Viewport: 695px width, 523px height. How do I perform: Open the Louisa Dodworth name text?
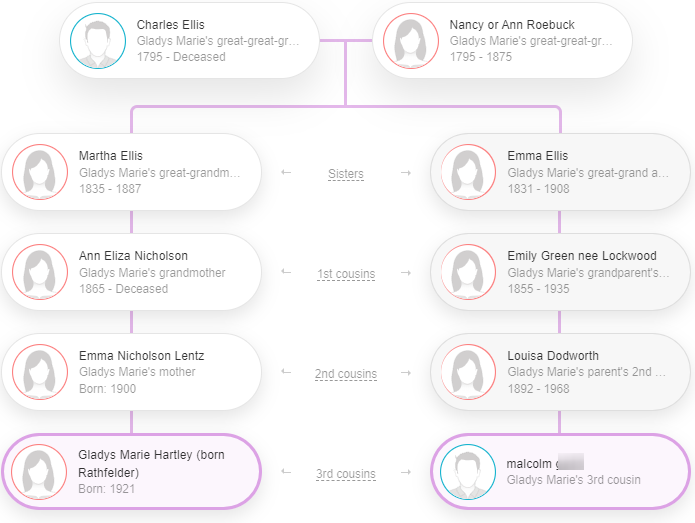tap(553, 355)
